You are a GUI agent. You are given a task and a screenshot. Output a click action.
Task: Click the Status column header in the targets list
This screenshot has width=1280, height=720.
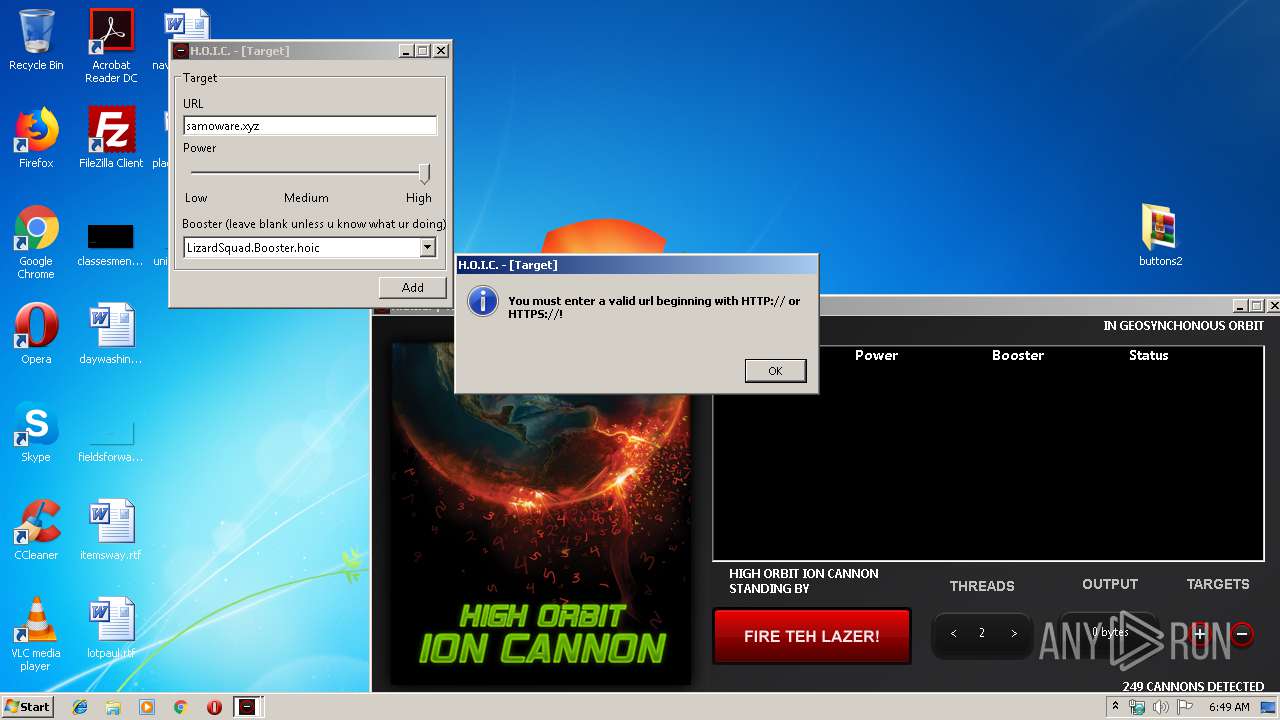pos(1148,355)
